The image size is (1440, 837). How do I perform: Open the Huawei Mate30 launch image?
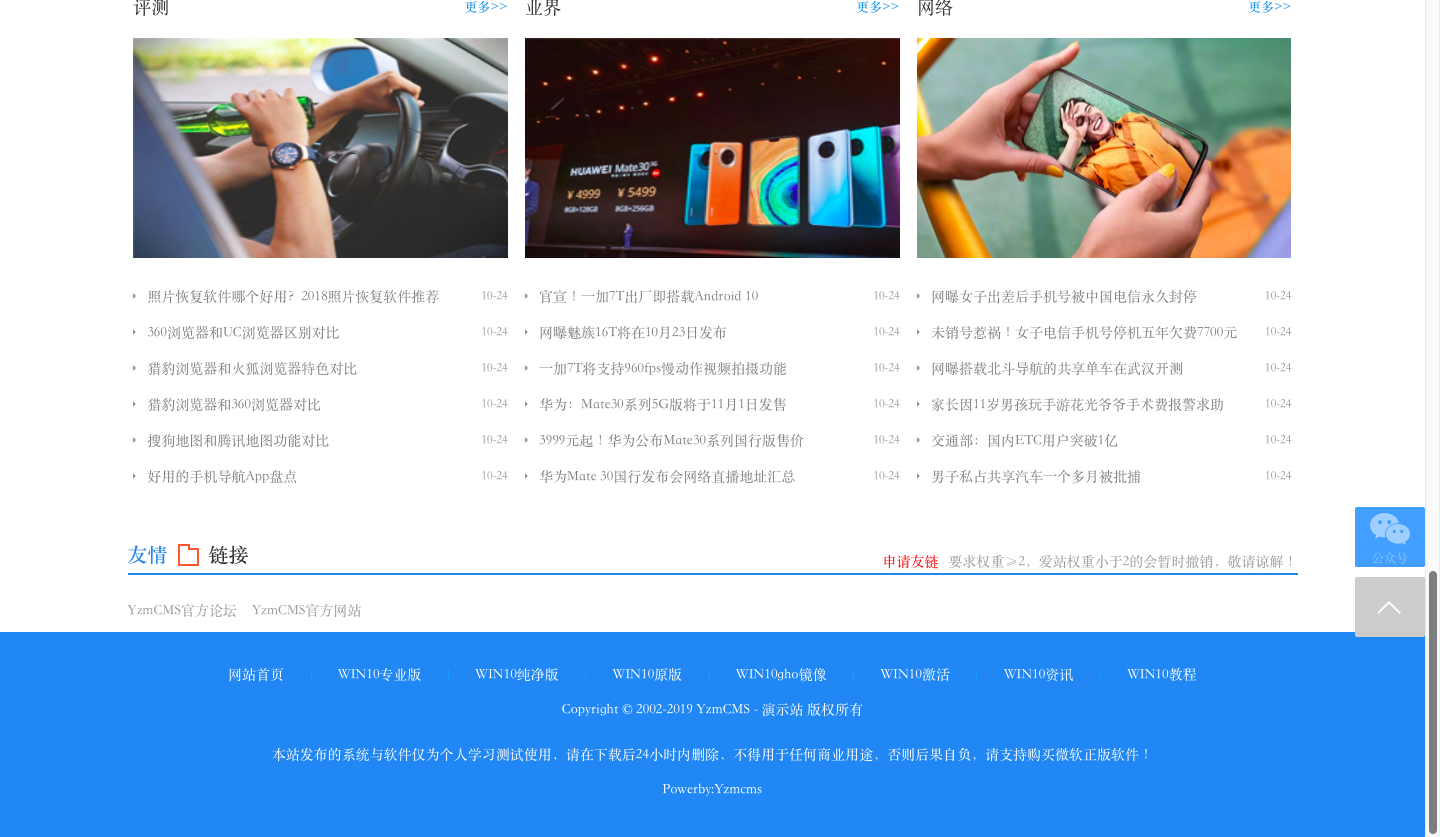712,148
